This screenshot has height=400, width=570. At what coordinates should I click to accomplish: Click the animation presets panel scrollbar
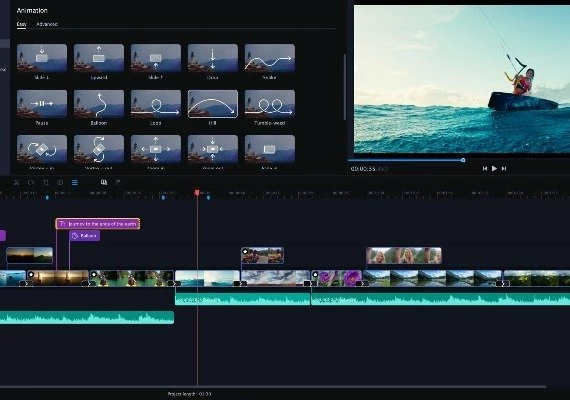pos(345,87)
